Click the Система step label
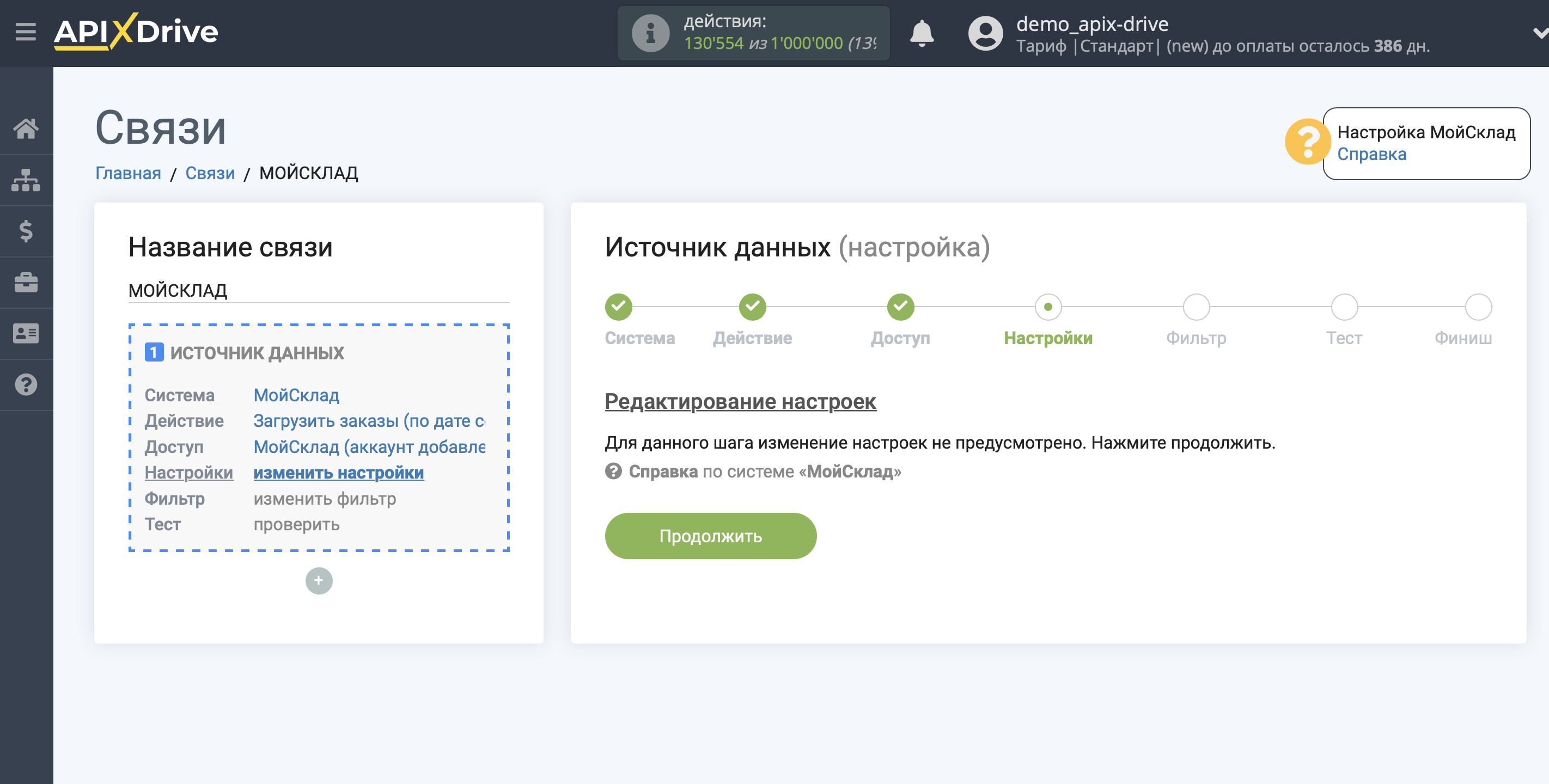 click(x=640, y=338)
